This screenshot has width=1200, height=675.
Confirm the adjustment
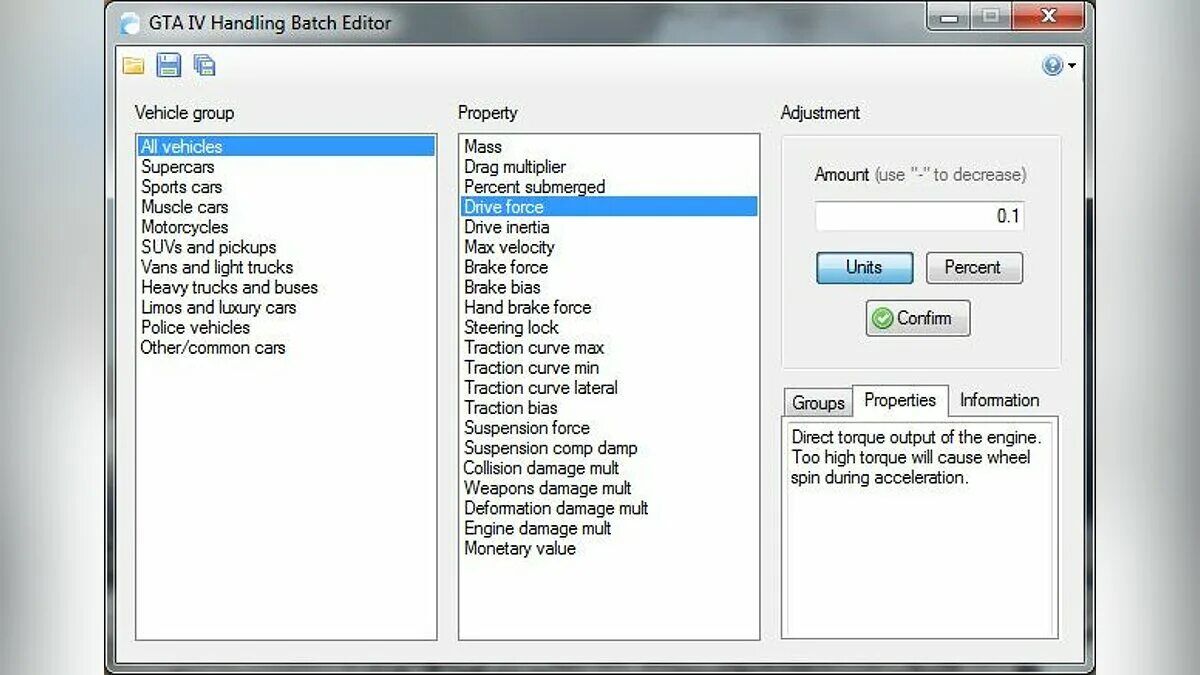(x=918, y=318)
